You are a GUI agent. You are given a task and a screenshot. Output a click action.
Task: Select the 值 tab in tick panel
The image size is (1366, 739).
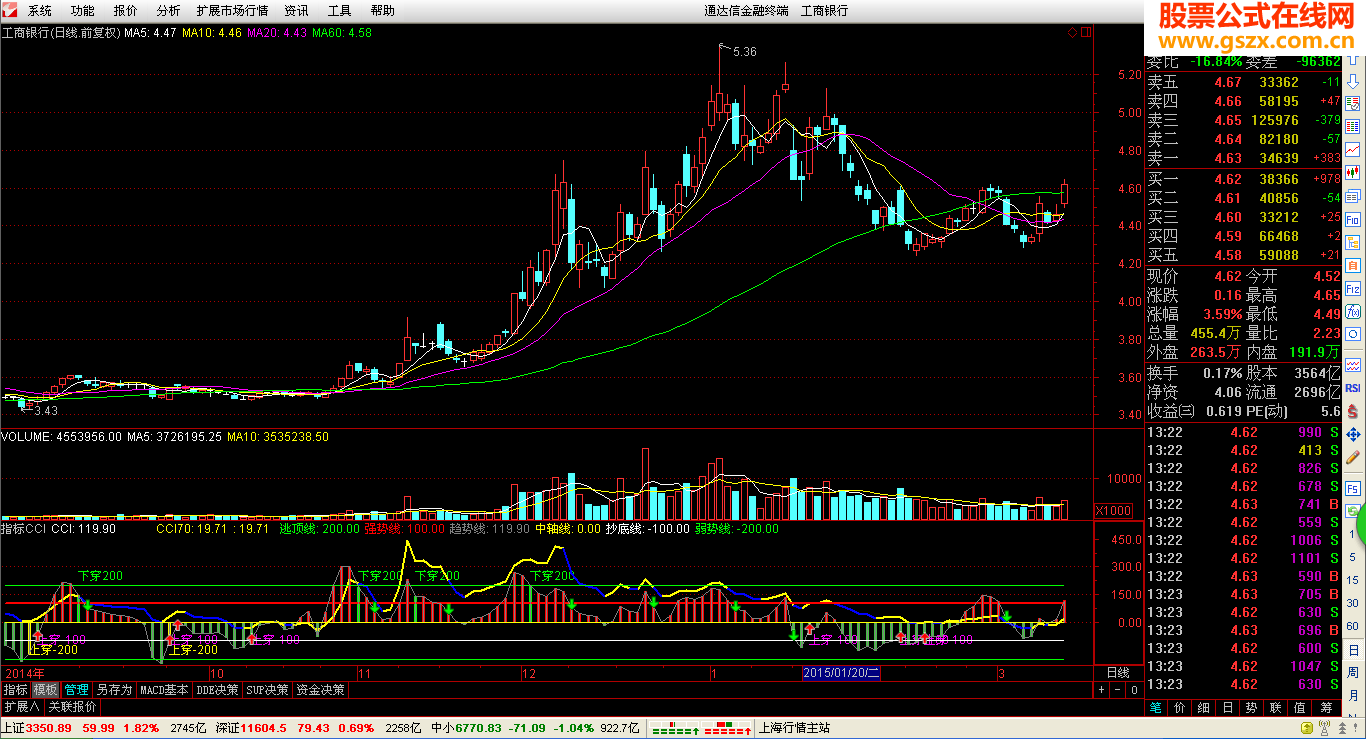(1299, 707)
